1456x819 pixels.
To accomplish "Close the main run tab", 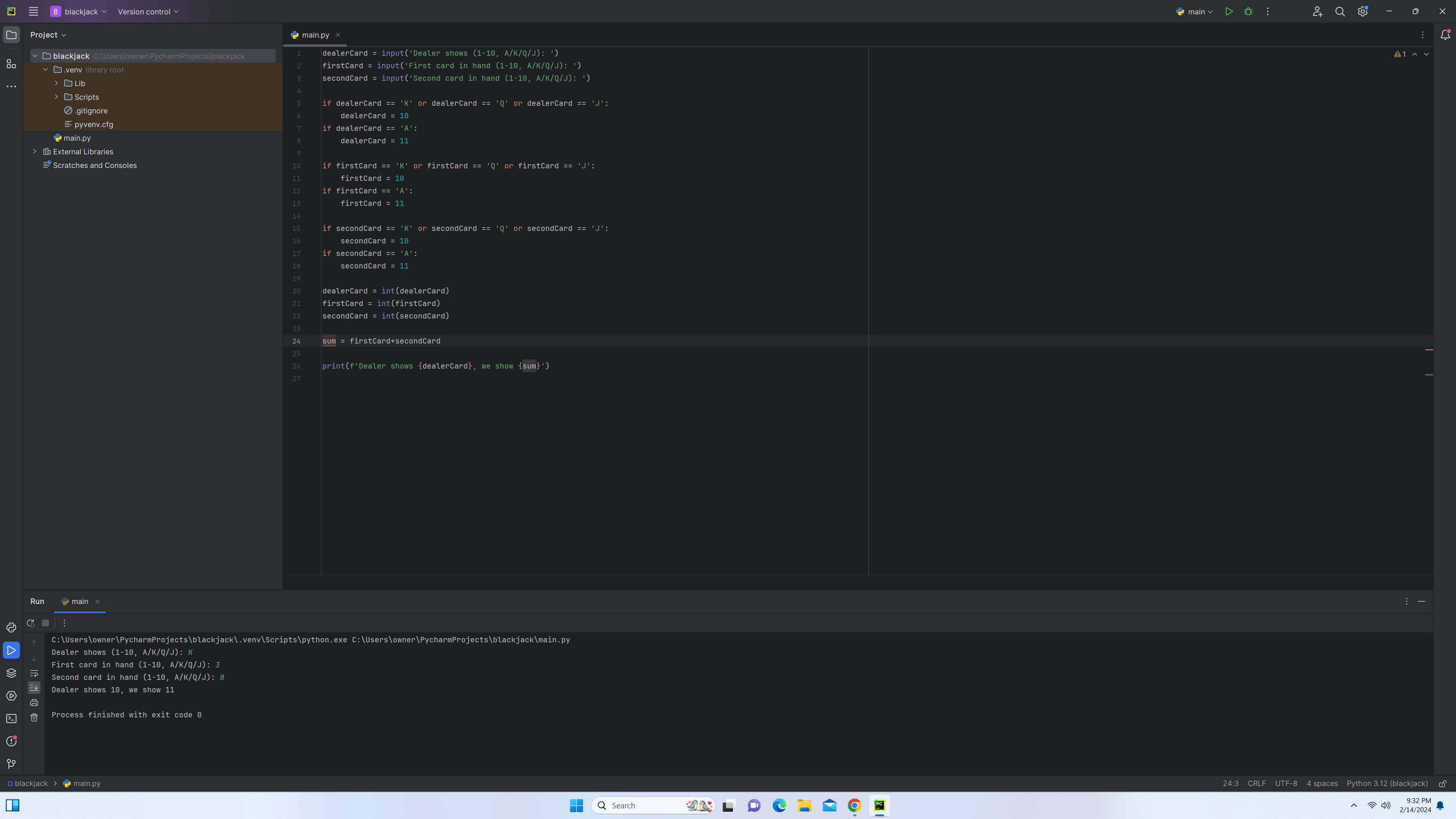I will [97, 601].
